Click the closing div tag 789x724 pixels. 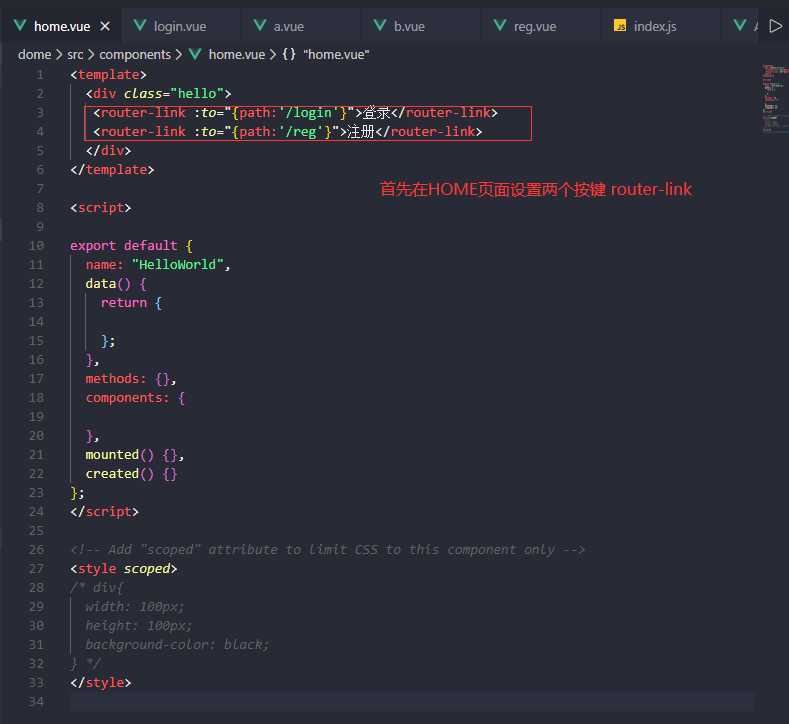tap(108, 151)
